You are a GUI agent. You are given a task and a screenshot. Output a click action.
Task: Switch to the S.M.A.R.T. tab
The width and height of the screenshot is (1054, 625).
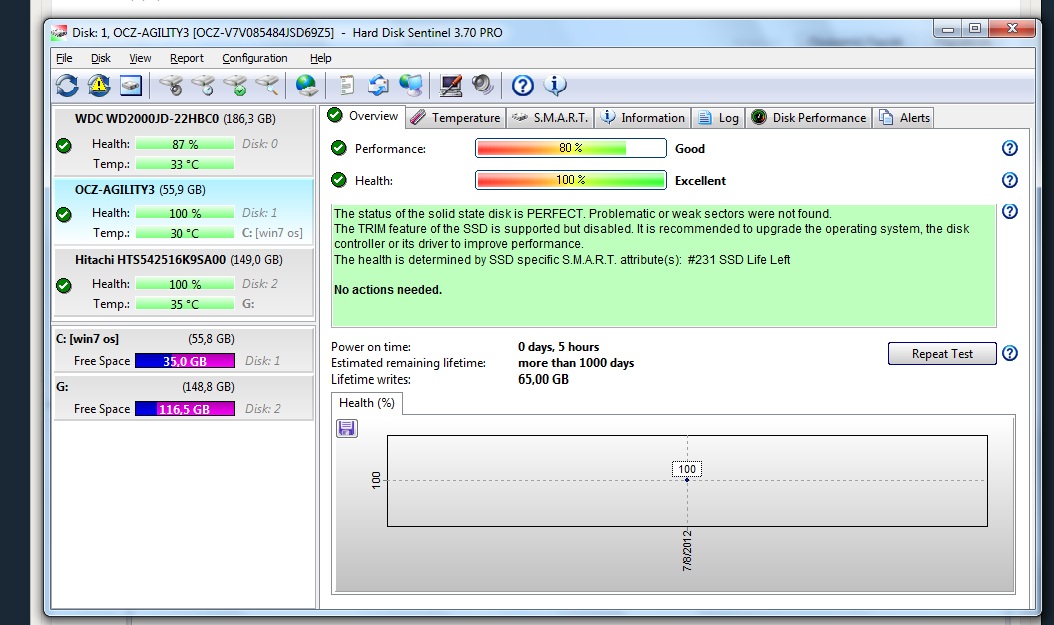point(550,118)
